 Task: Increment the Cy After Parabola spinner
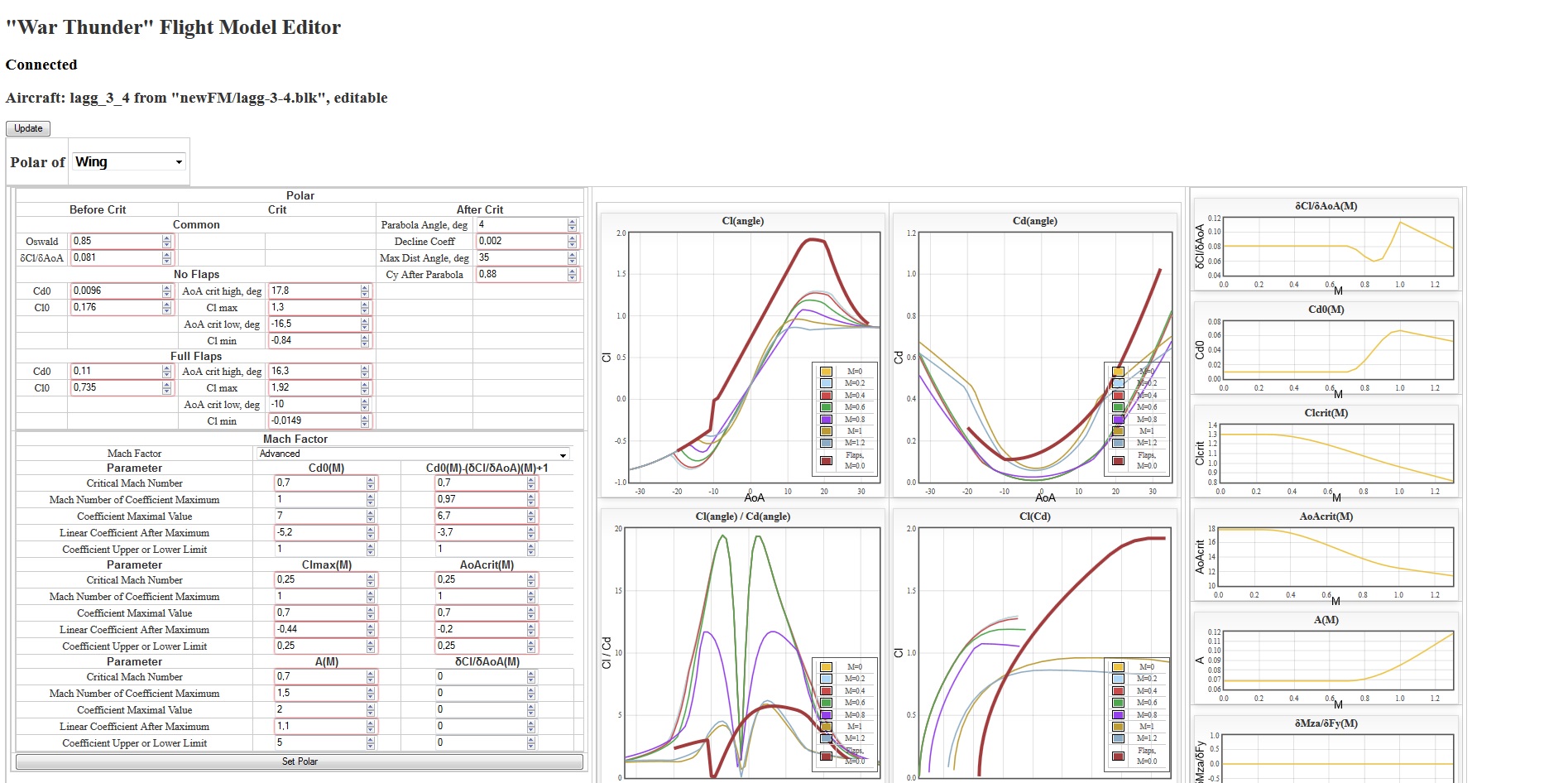(572, 271)
